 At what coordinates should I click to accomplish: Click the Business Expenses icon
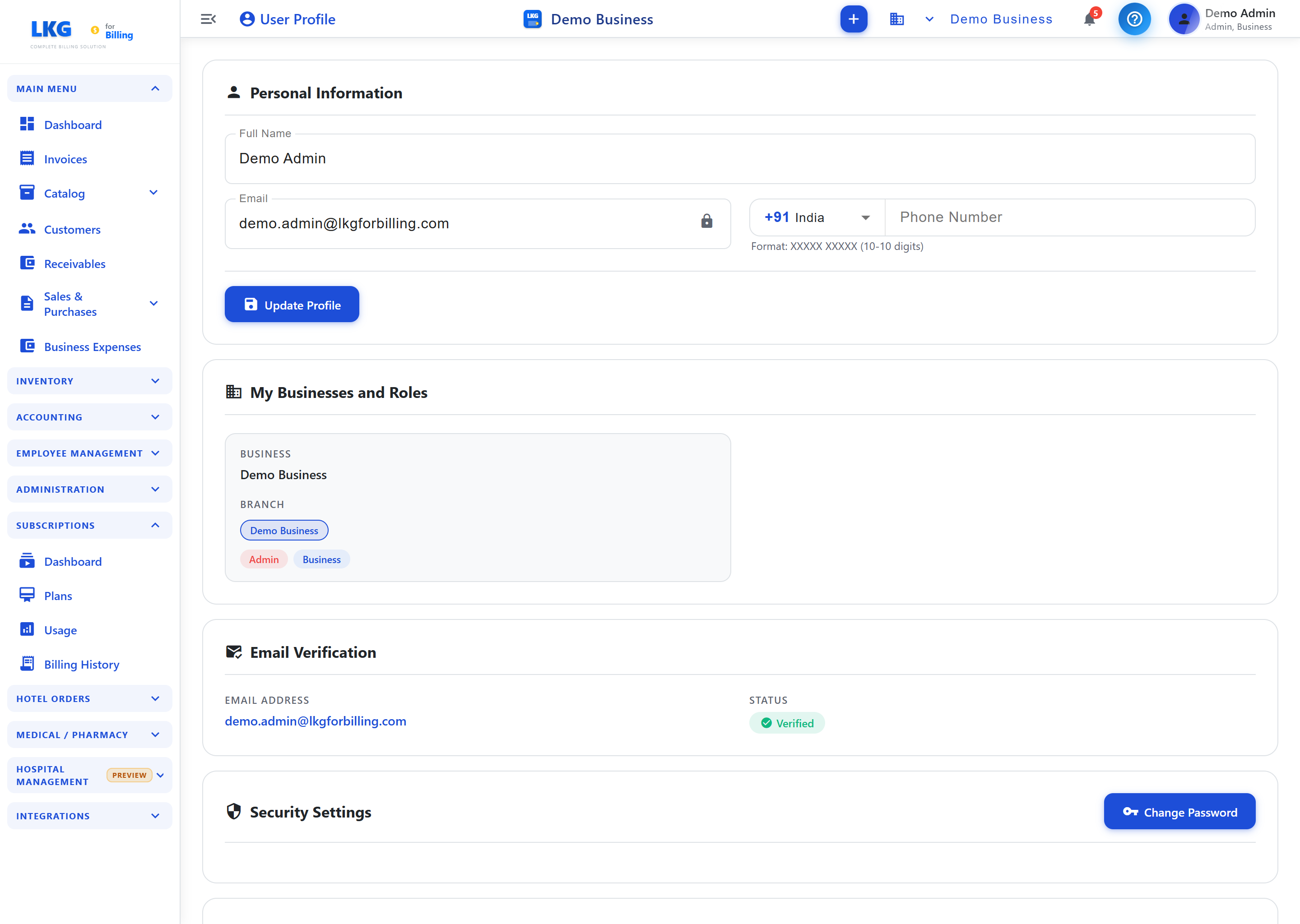coord(27,346)
